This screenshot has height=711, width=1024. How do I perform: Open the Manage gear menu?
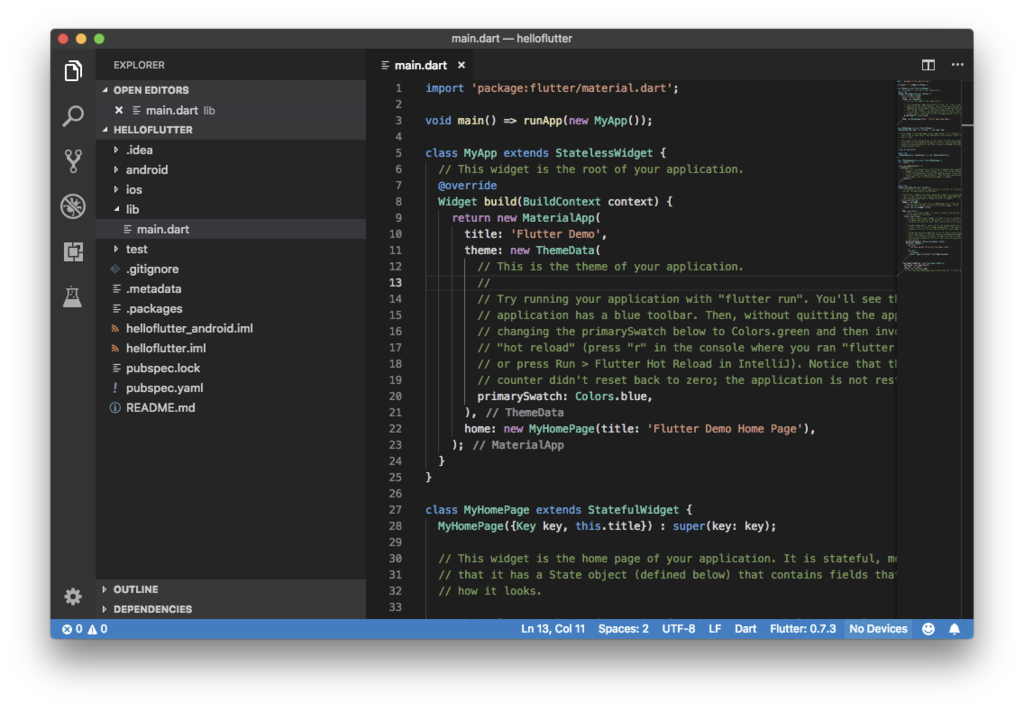pos(73,596)
